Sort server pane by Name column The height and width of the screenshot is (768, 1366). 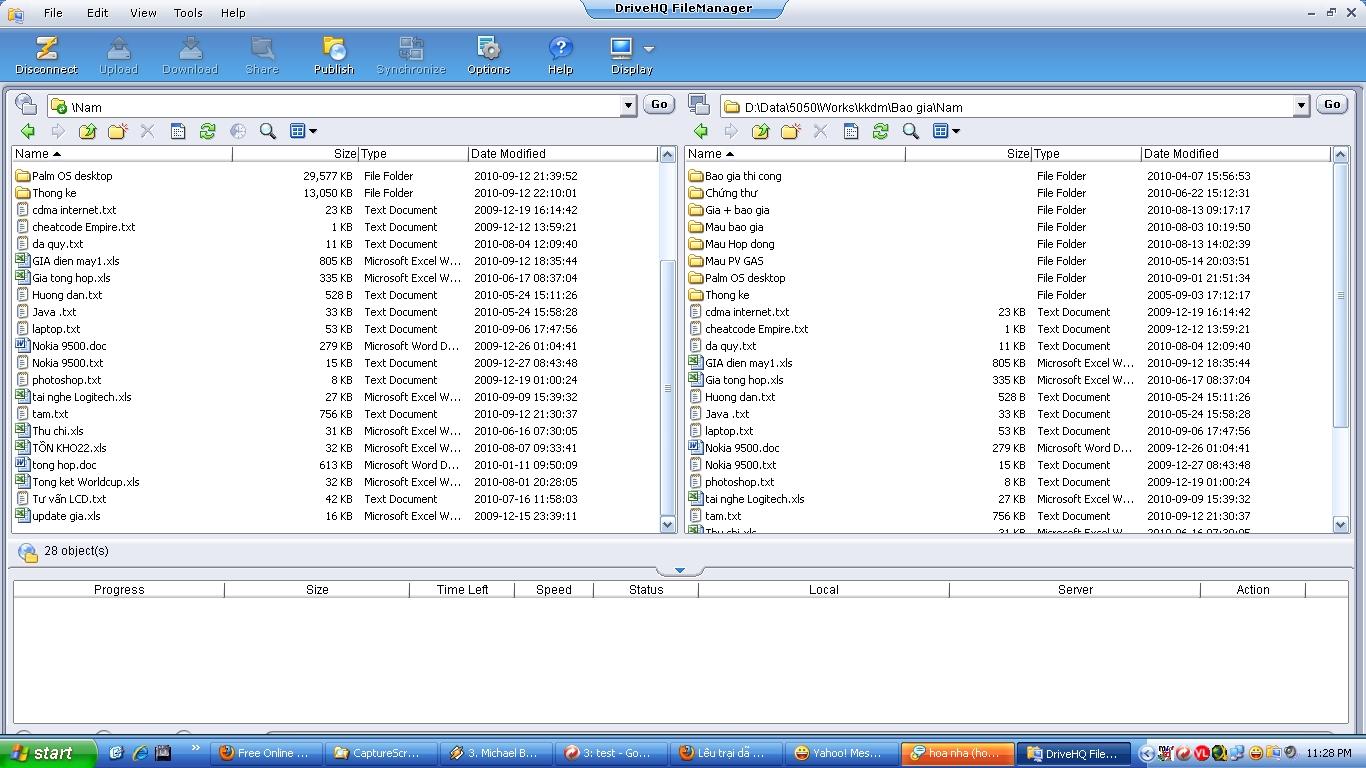[122, 154]
